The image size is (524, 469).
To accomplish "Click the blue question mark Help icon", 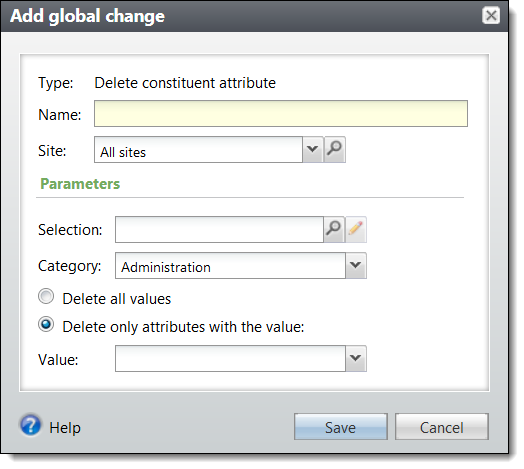I will click(30, 426).
